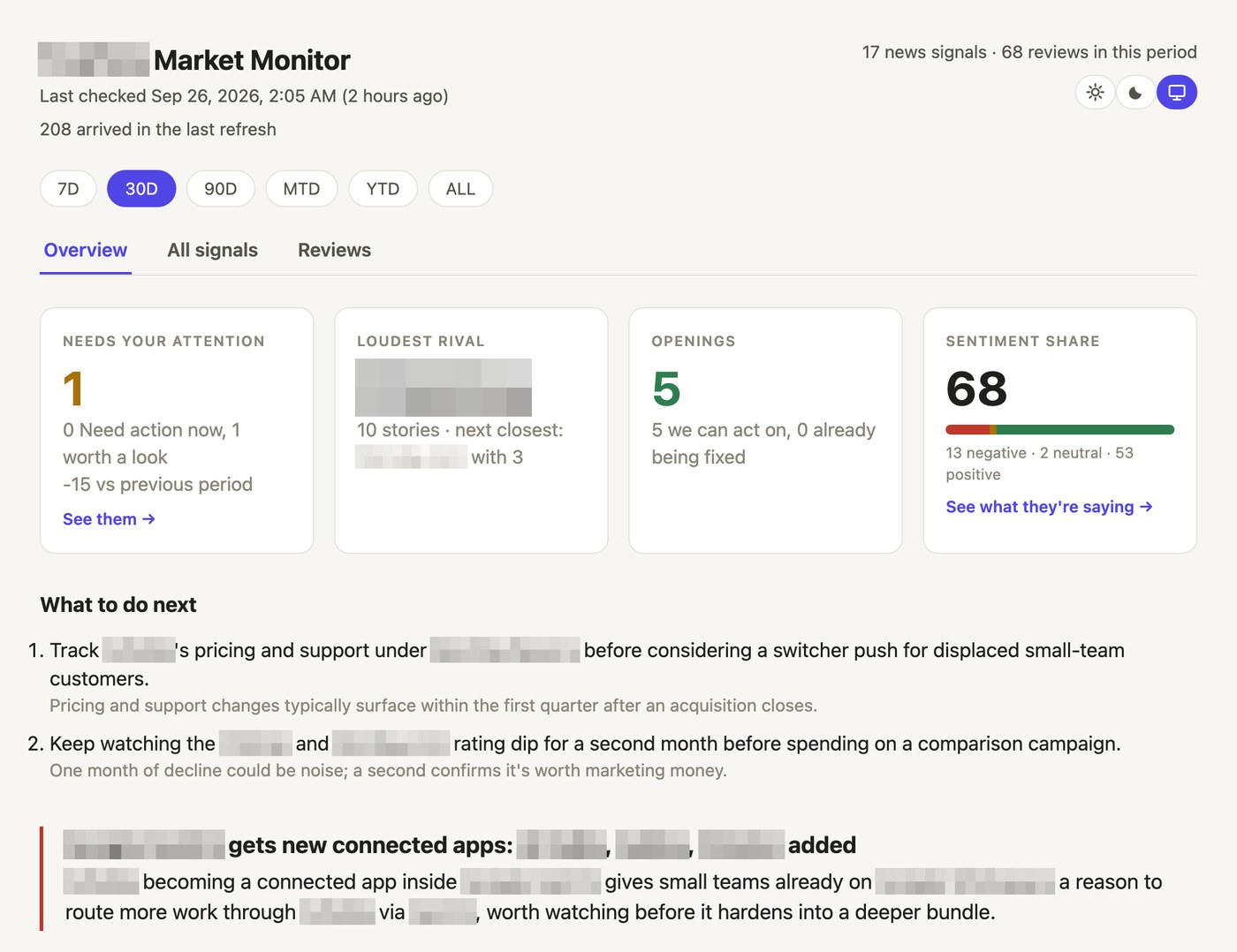
Task: Click '-15 vs previous period' text
Action: click(x=157, y=485)
